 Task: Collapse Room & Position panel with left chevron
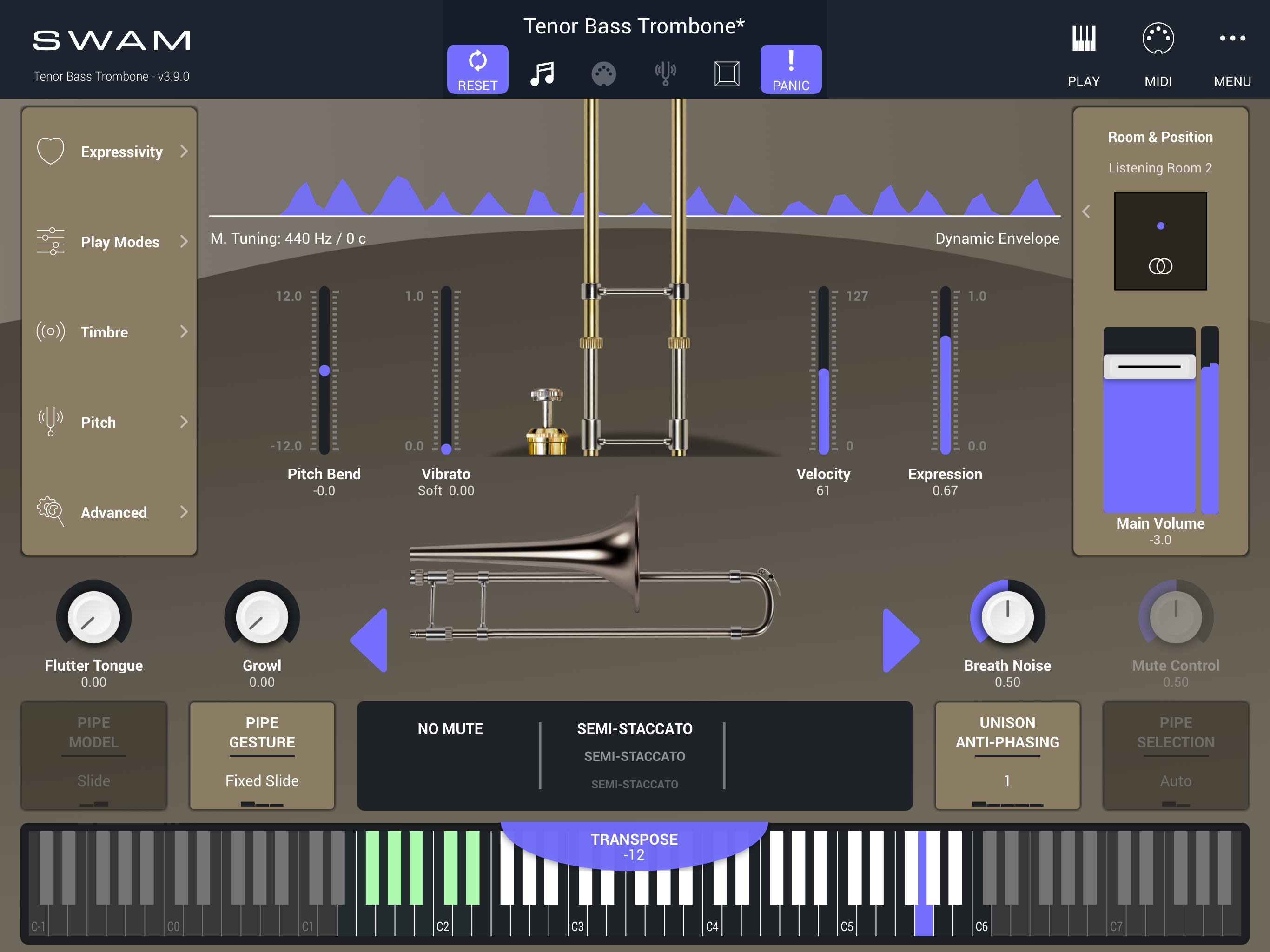[1086, 212]
